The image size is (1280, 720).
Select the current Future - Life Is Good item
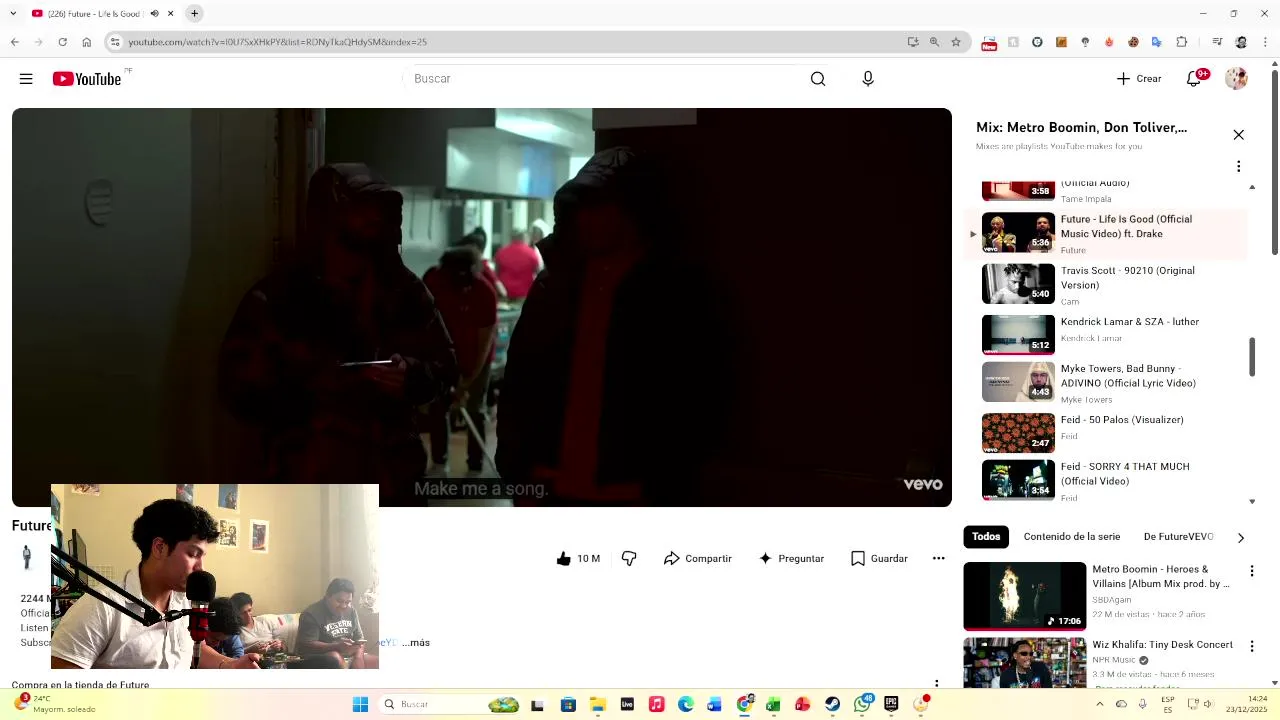point(1106,234)
